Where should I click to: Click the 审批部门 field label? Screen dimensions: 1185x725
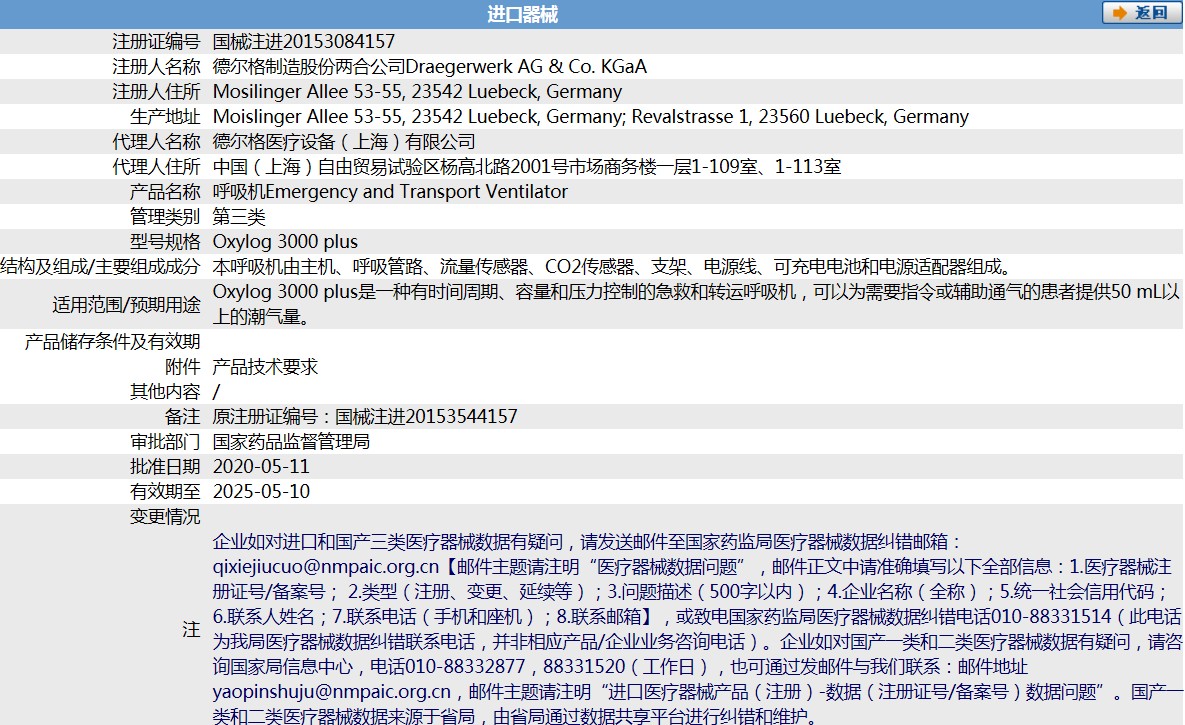click(x=165, y=442)
